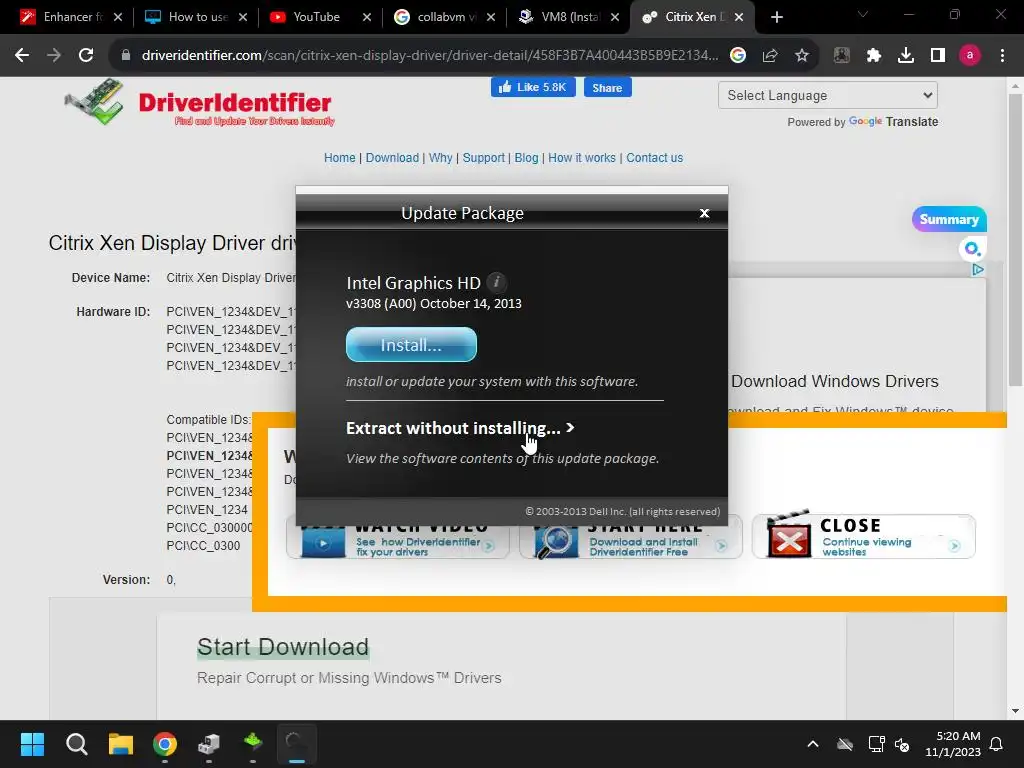Viewport: 1024px width, 768px height.
Task: Click the URL address bar
Action: (x=430, y=56)
